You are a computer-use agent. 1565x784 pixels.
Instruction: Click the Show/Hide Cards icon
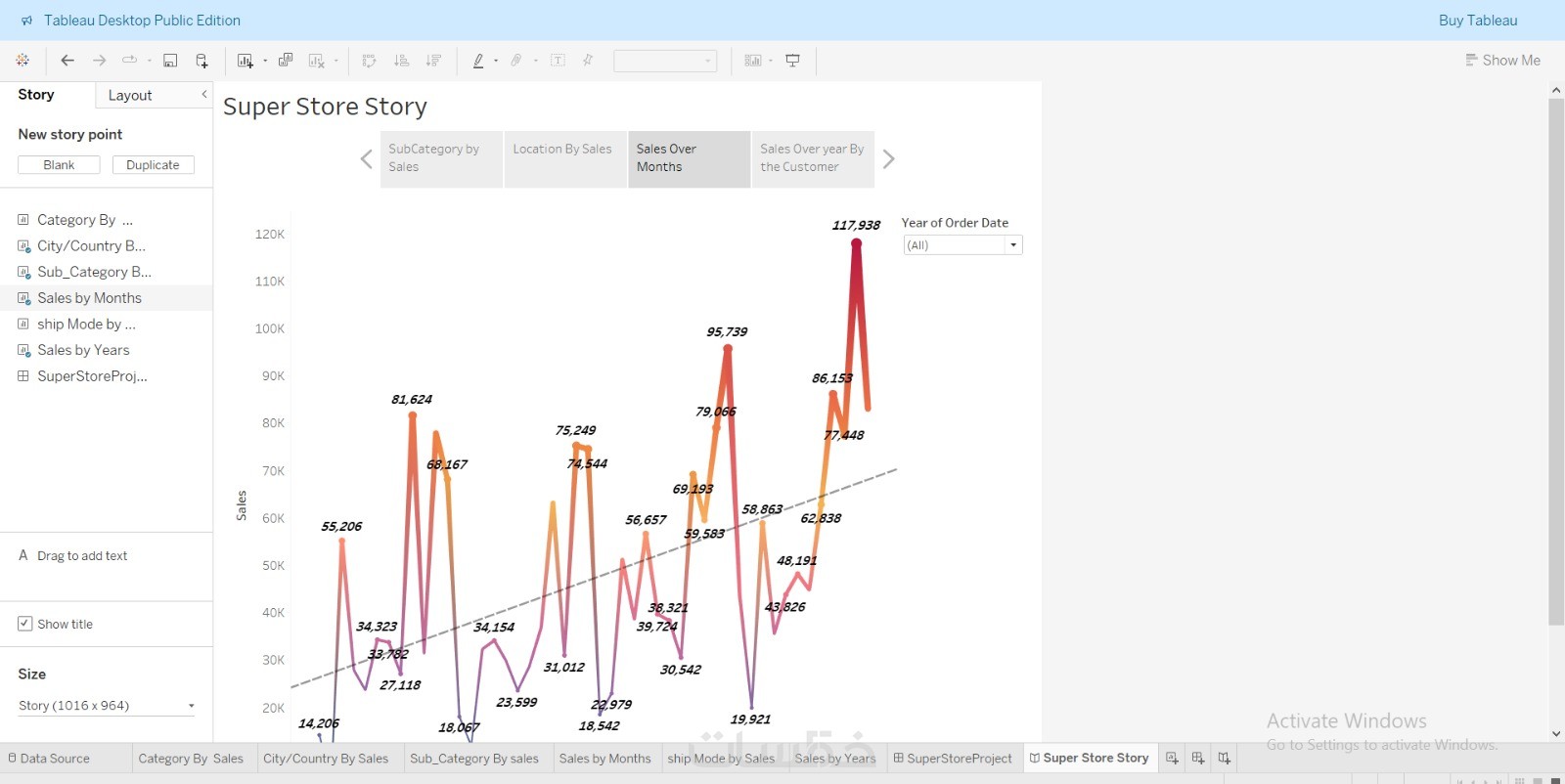click(x=752, y=61)
